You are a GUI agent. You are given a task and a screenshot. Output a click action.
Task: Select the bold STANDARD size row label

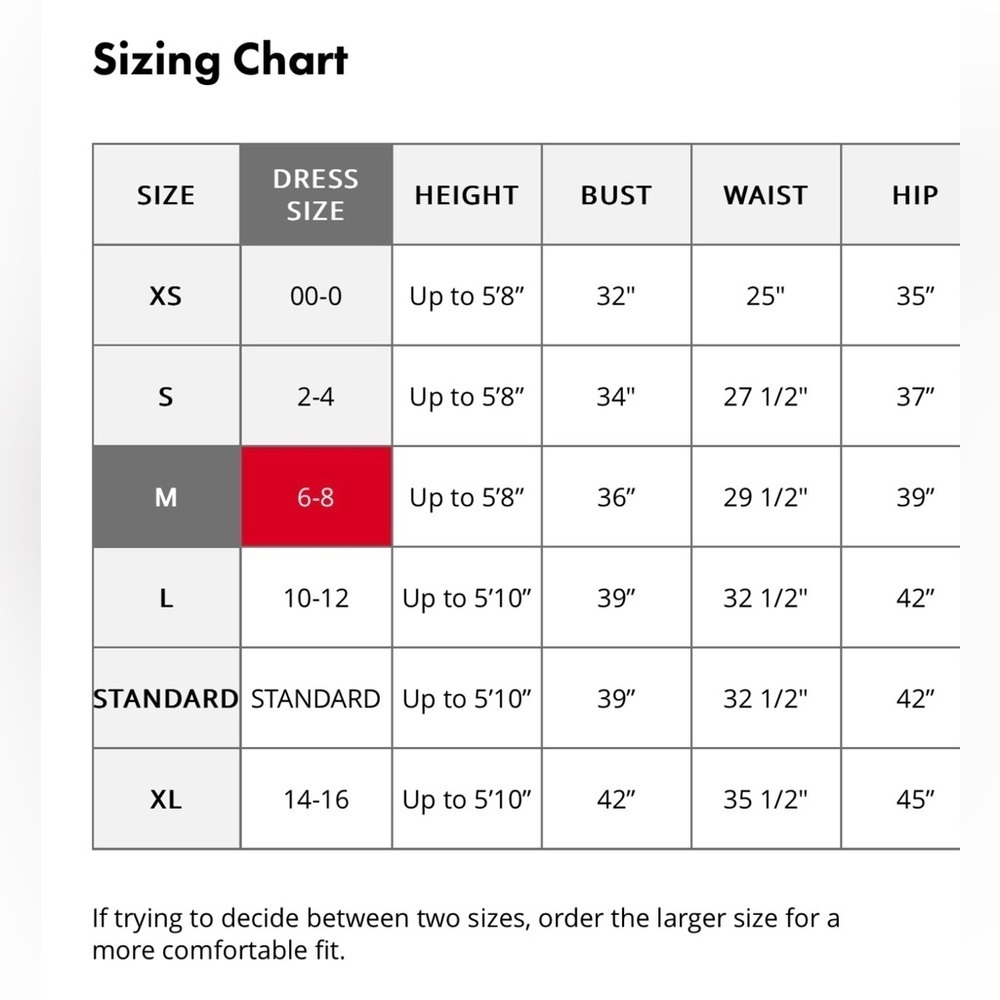pyautogui.click(x=166, y=698)
